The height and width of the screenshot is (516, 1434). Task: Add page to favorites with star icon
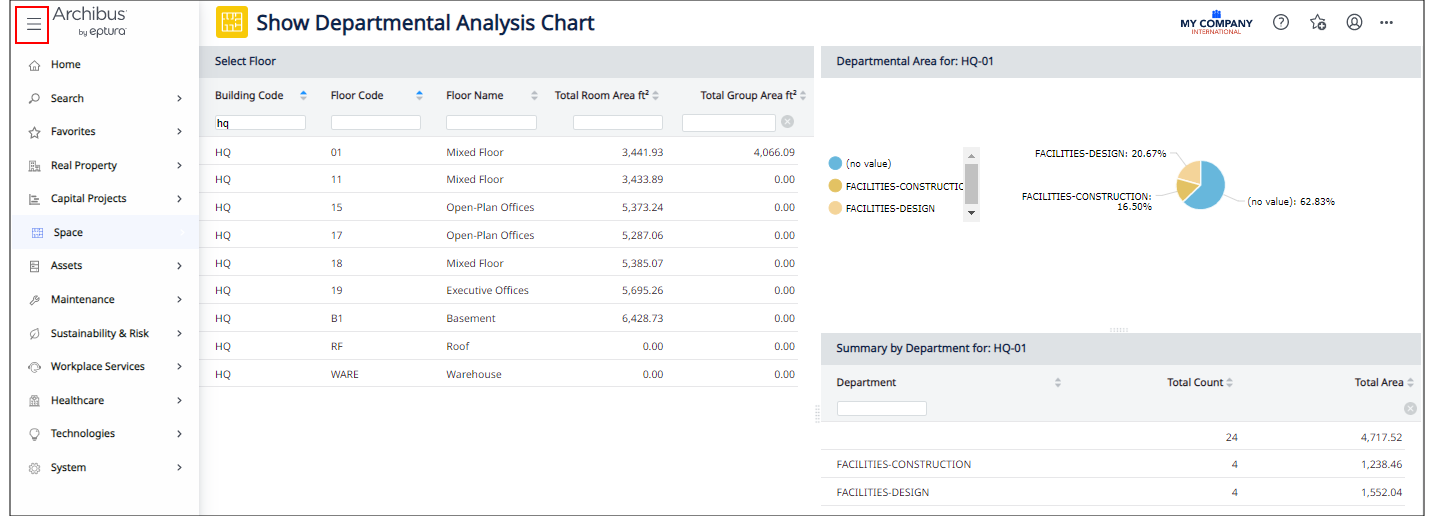pos(1318,22)
